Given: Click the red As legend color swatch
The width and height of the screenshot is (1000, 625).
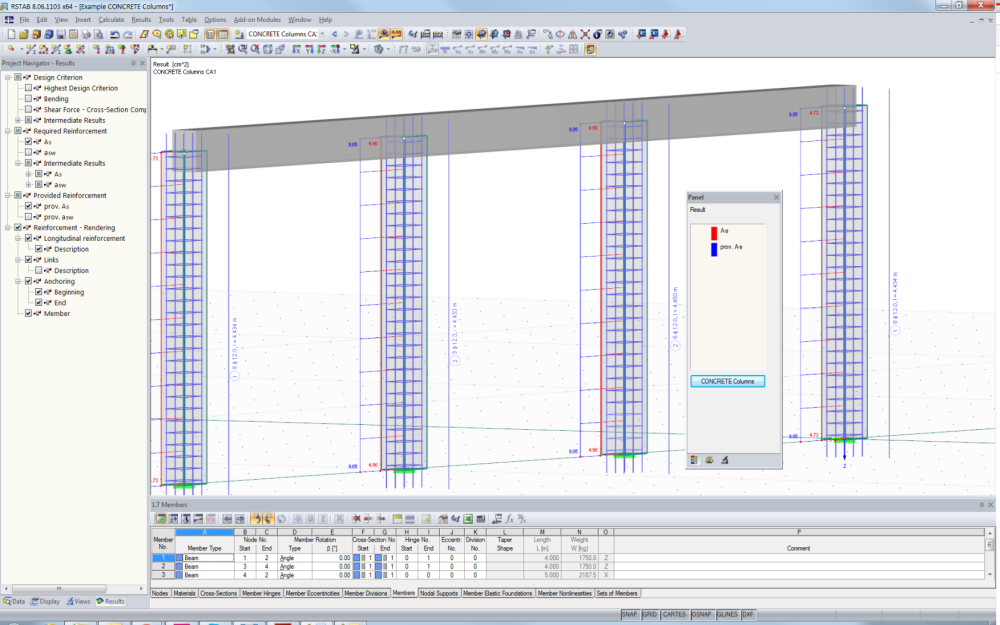Looking at the screenshot, I should pos(714,233).
